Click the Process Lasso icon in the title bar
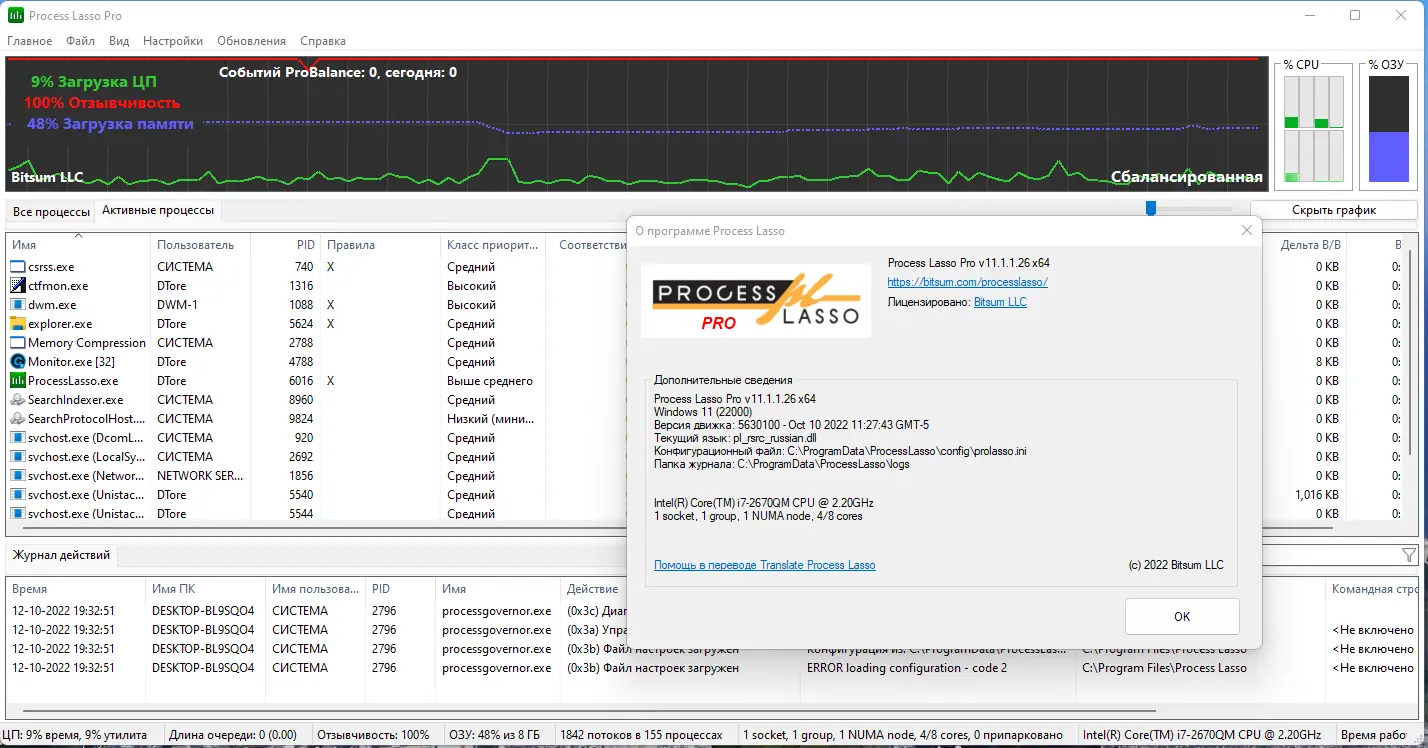1428x748 pixels. tap(17, 15)
